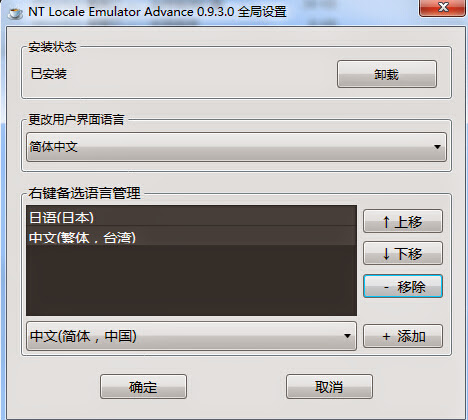
Task: Select 中文(繁体，台湾) list entry
Action: pos(191,237)
